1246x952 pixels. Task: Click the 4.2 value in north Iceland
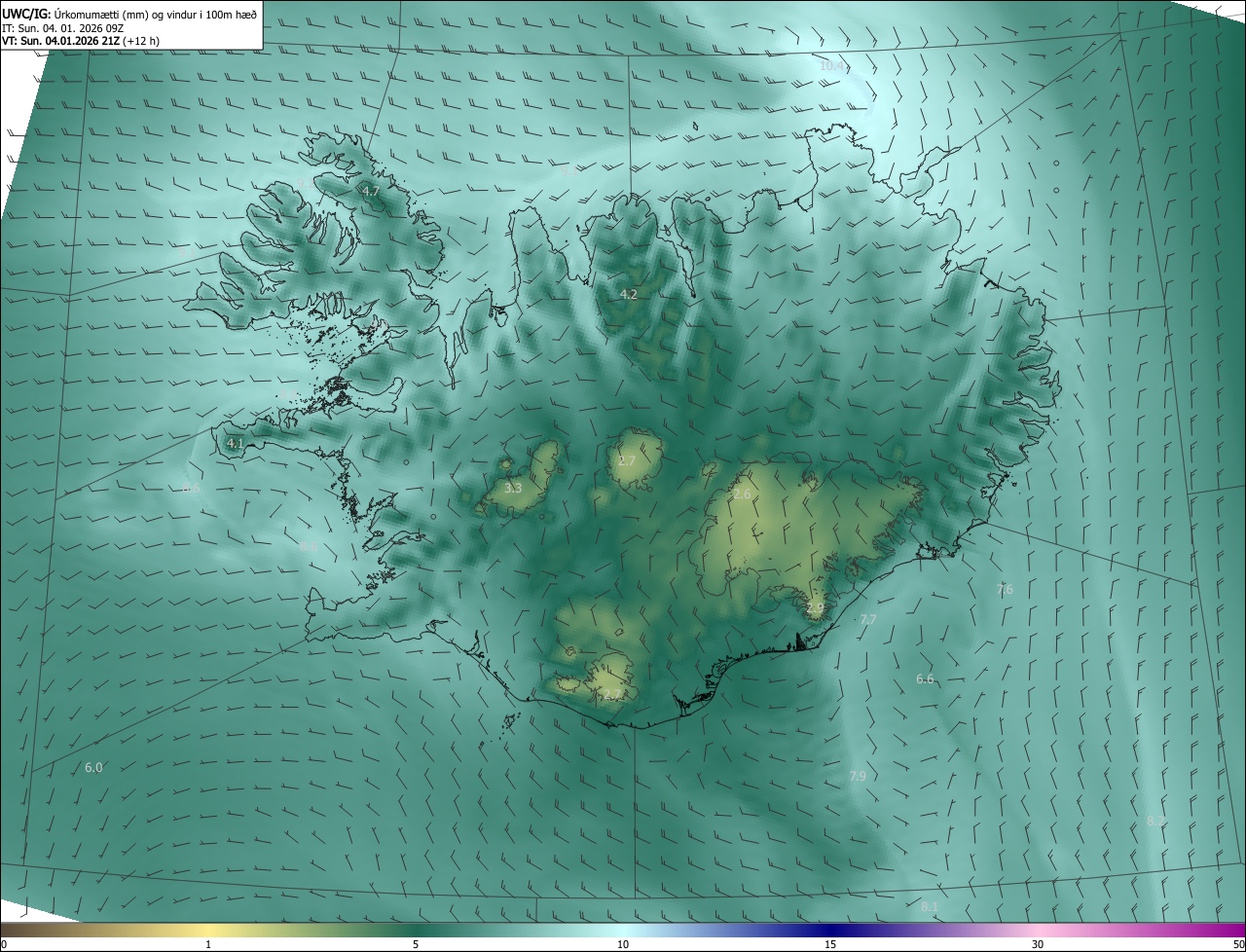[629, 294]
